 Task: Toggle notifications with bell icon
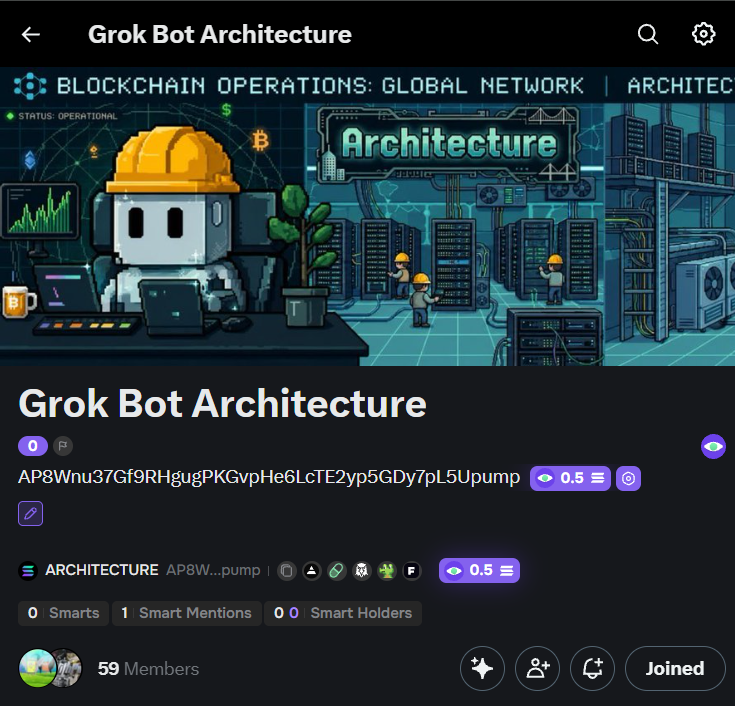(x=592, y=668)
